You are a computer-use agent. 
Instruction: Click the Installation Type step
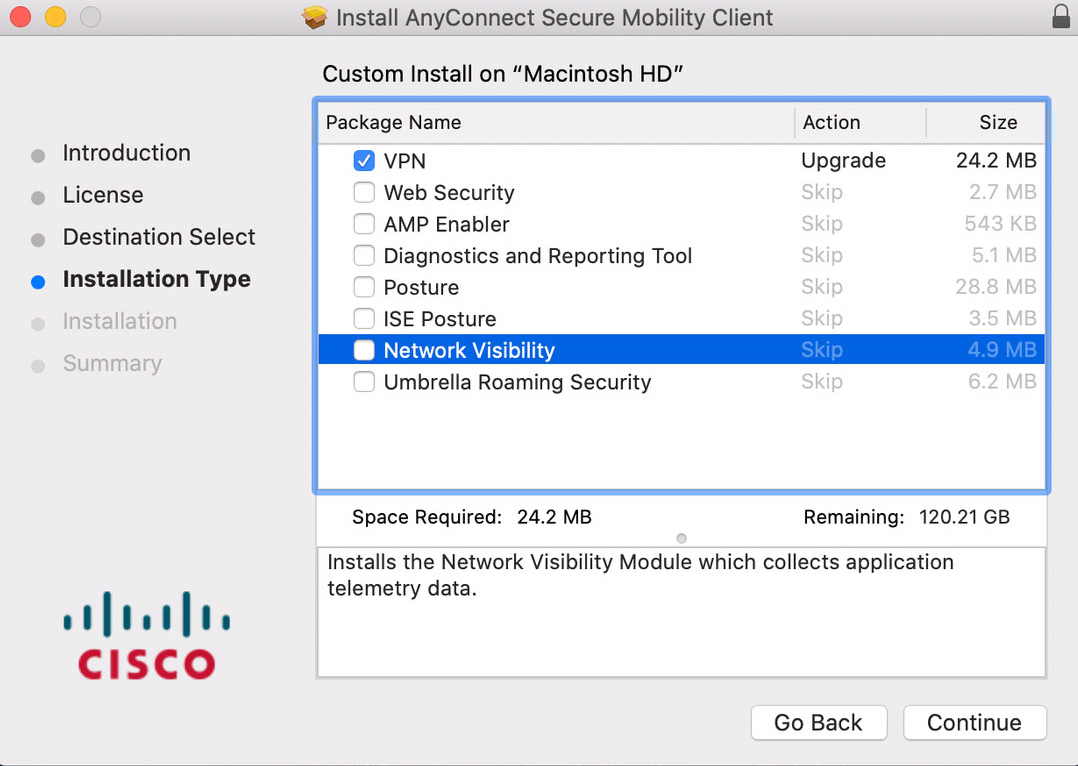click(157, 279)
